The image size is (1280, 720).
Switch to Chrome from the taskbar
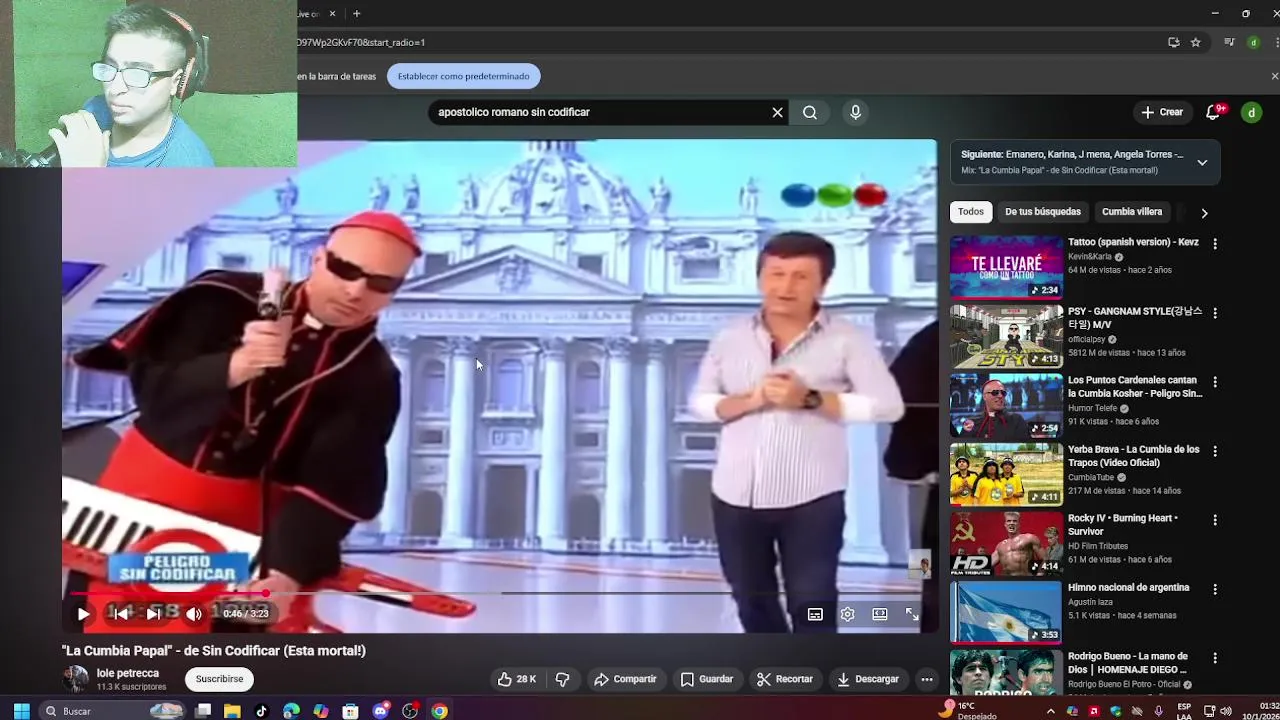(439, 711)
